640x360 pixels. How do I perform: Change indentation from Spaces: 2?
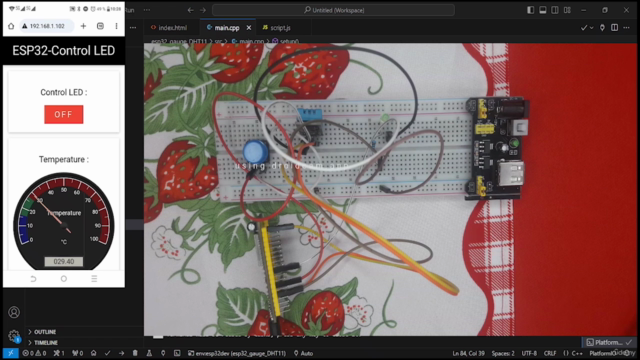[x=503, y=353]
